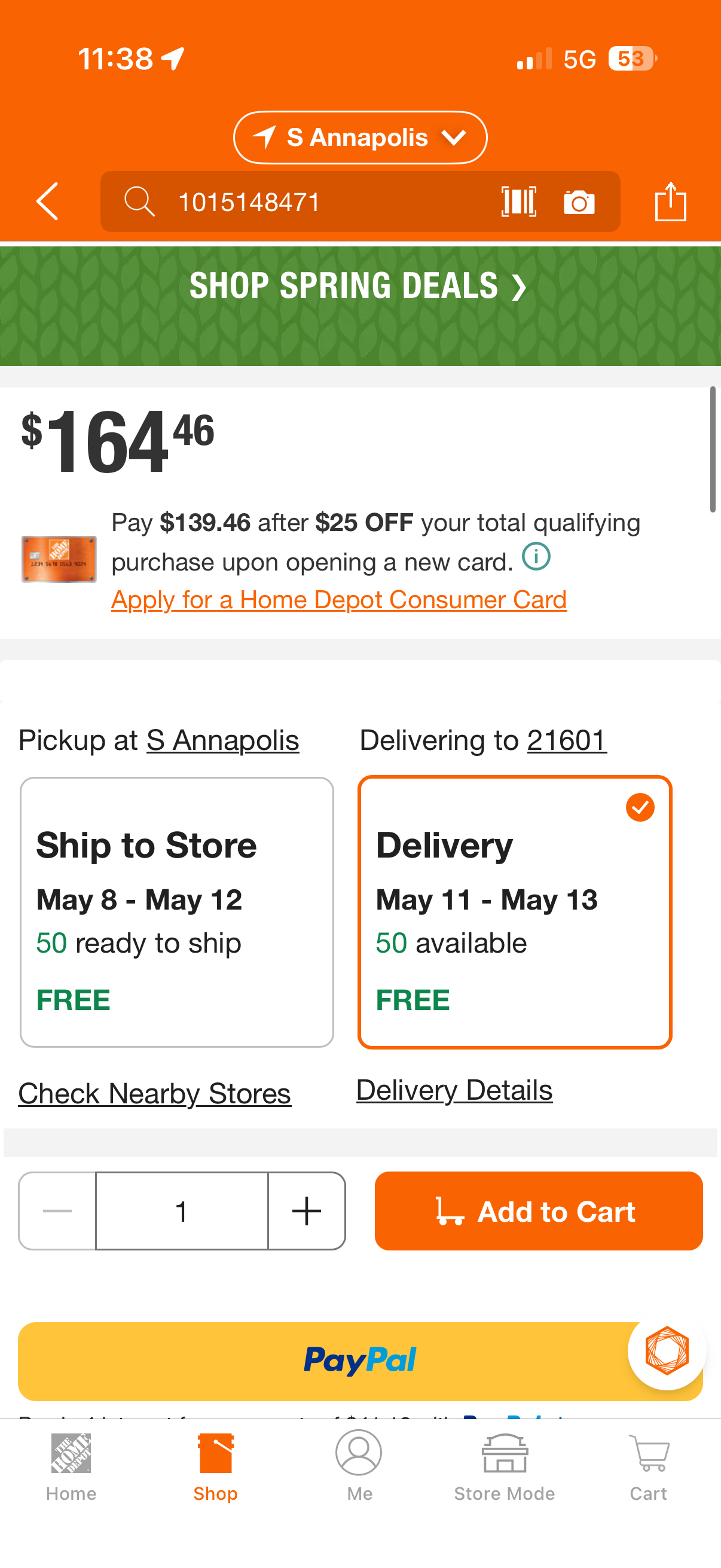Decrease quantity with minus button
721x1568 pixels.
(57, 1211)
